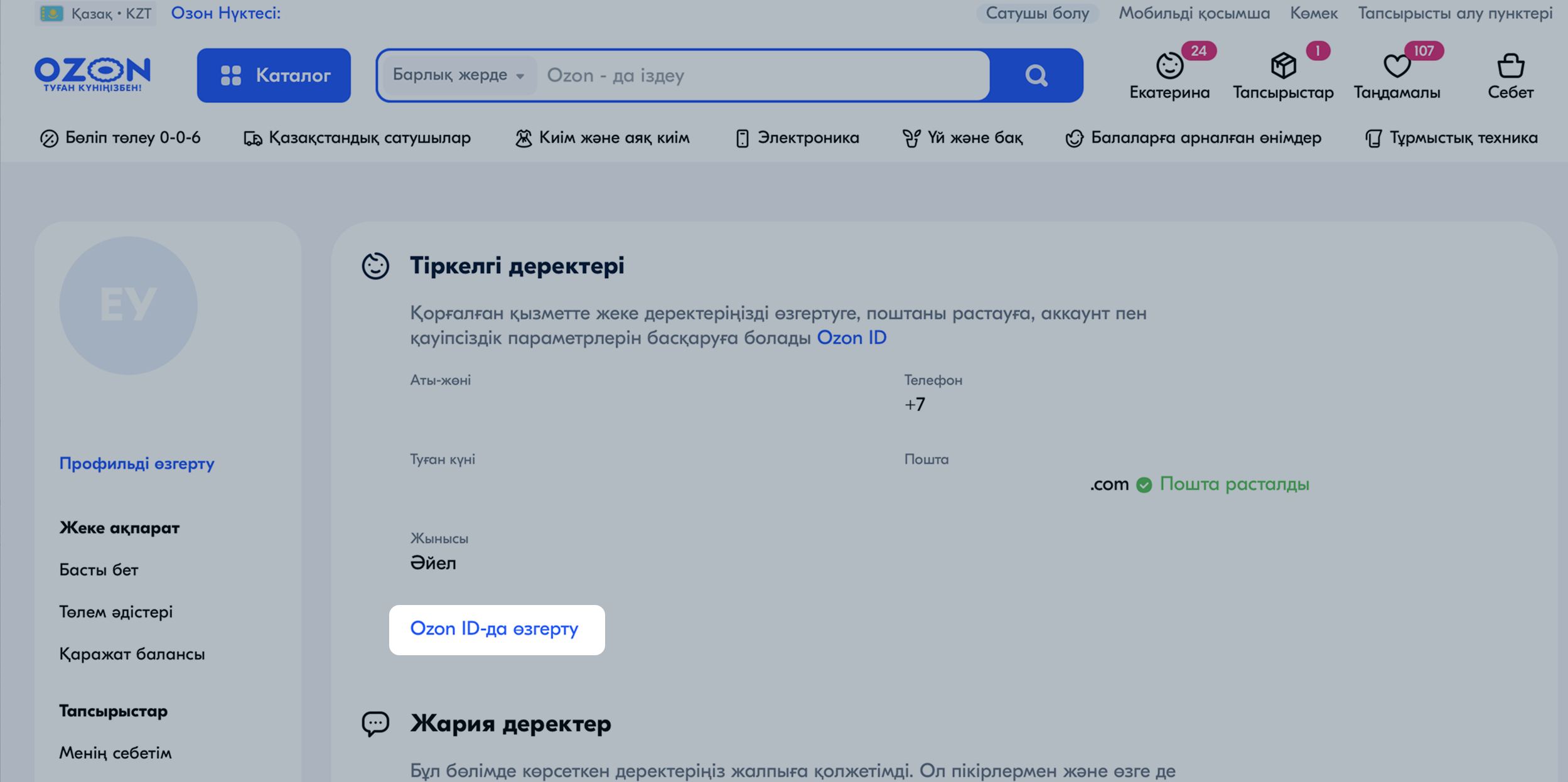Select the Бөліп төлеу 0-0-6 category
Image resolution: width=1568 pixels, height=782 pixels.
pyautogui.click(x=120, y=137)
